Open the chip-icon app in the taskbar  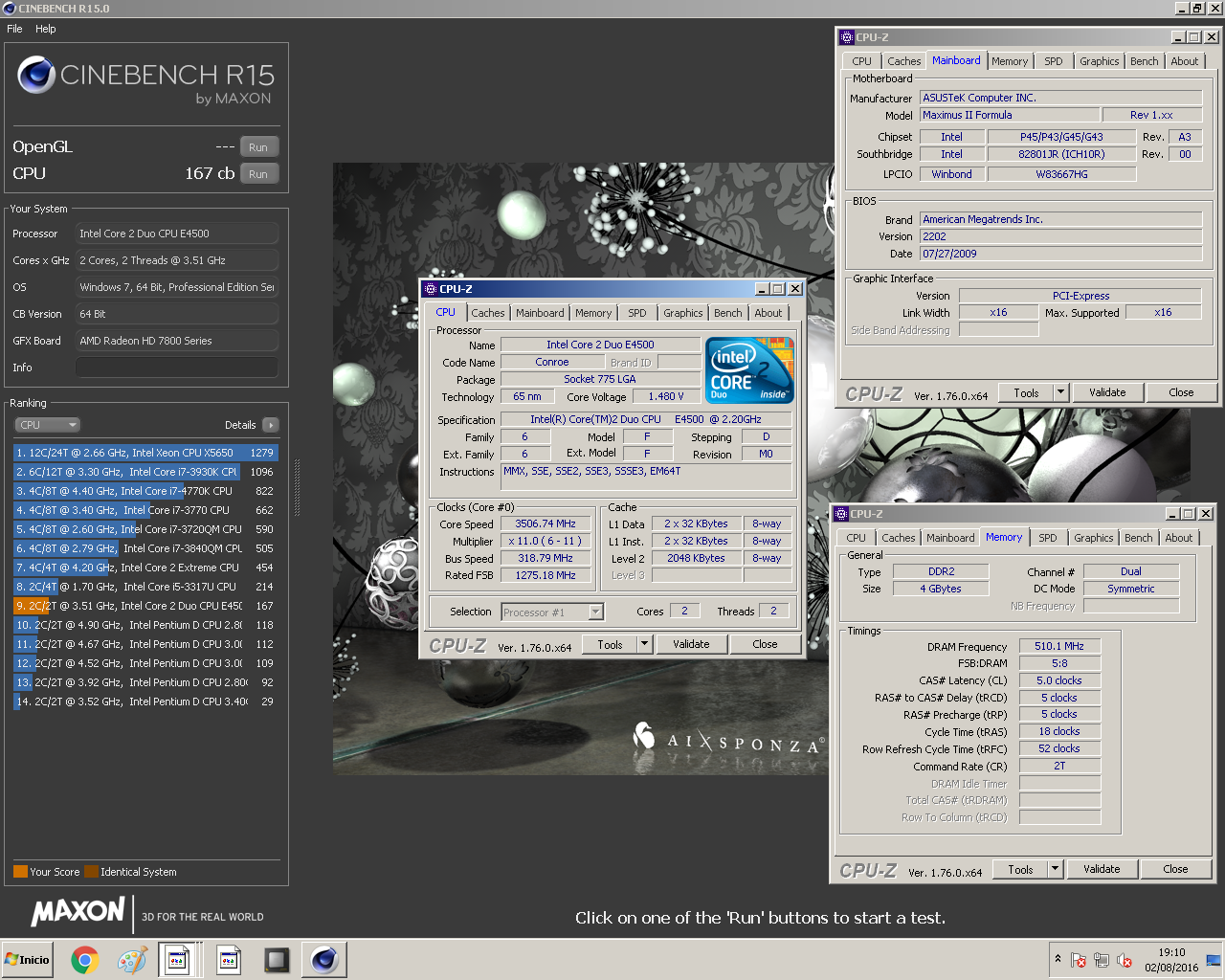tap(277, 960)
